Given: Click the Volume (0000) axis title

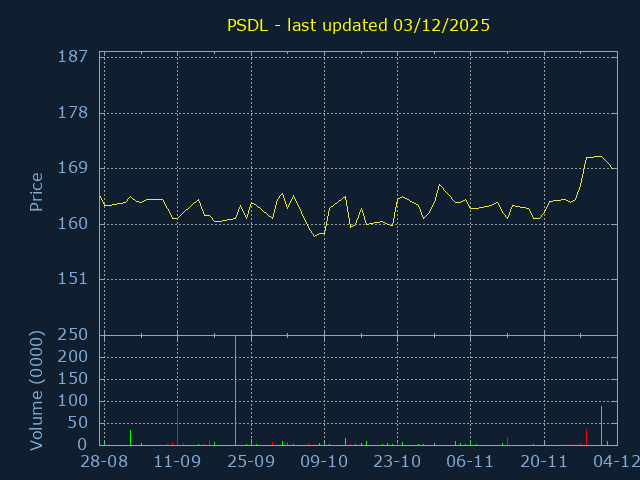Looking at the screenshot, I should pos(36,391).
